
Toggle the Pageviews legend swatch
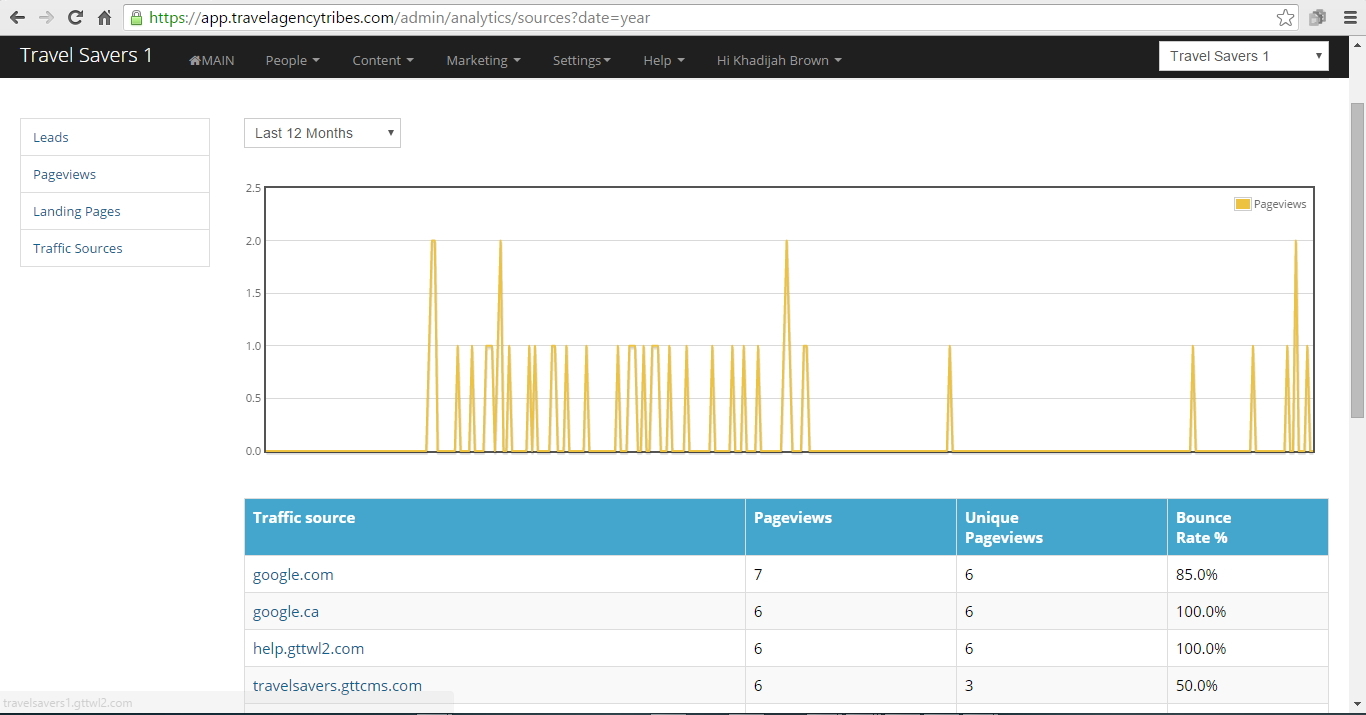tap(1242, 204)
